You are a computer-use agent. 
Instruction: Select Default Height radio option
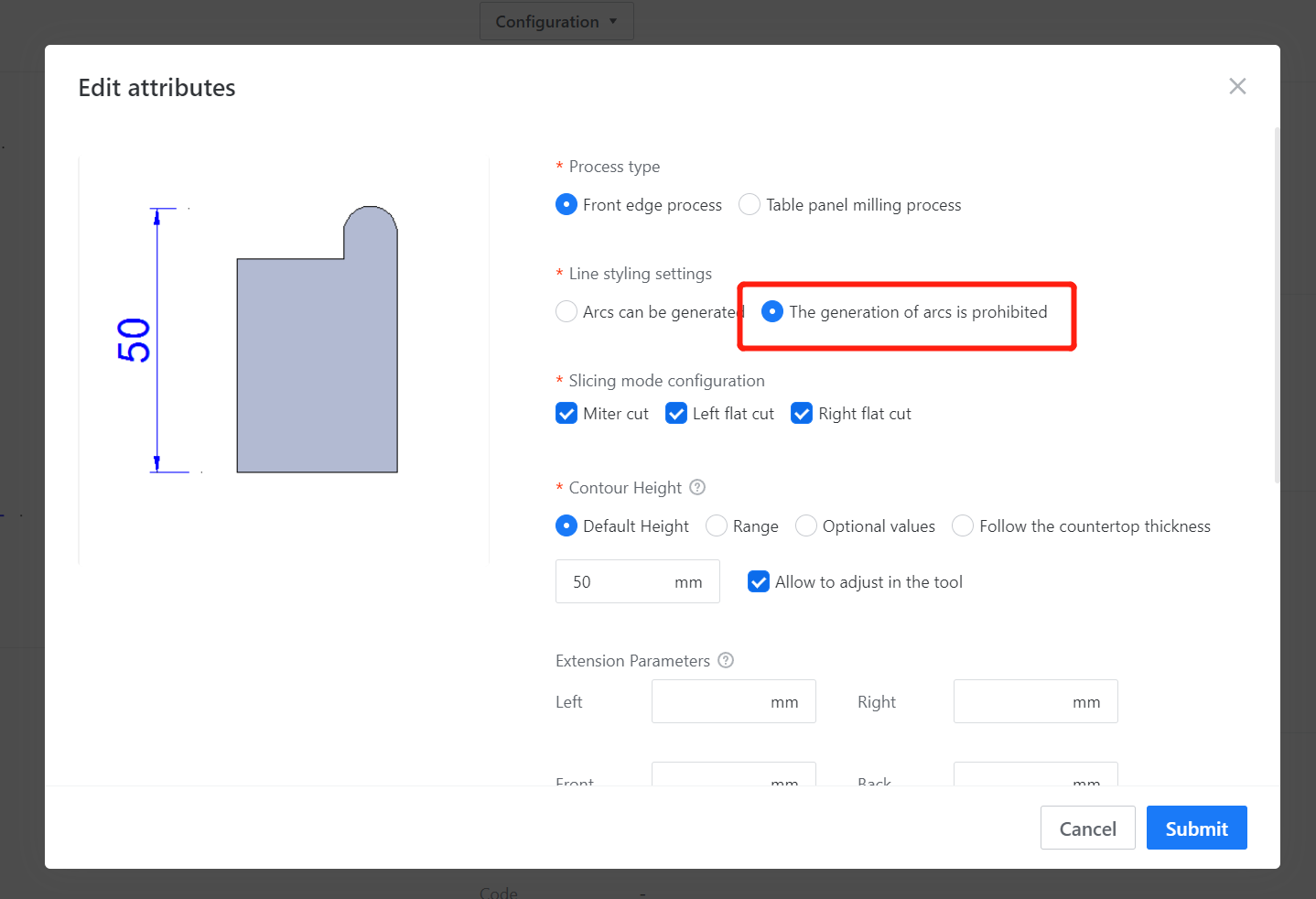(566, 525)
